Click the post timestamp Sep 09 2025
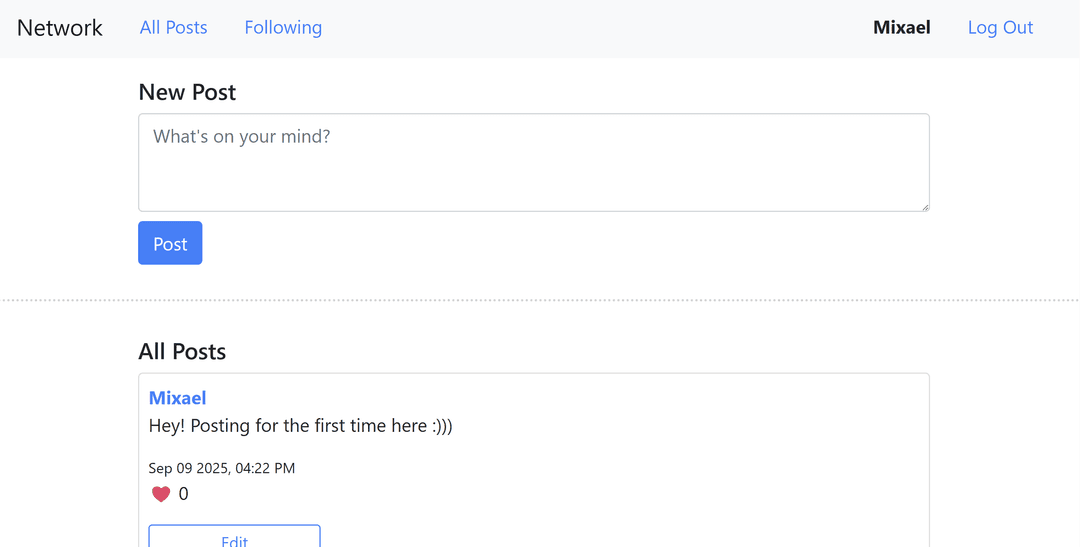 click(x=222, y=468)
